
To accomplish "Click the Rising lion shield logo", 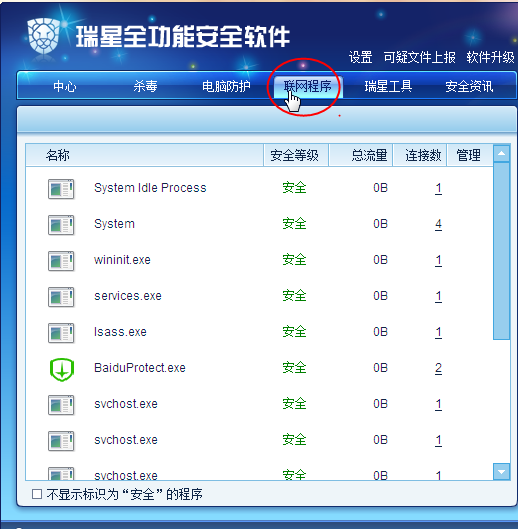I will [43, 36].
